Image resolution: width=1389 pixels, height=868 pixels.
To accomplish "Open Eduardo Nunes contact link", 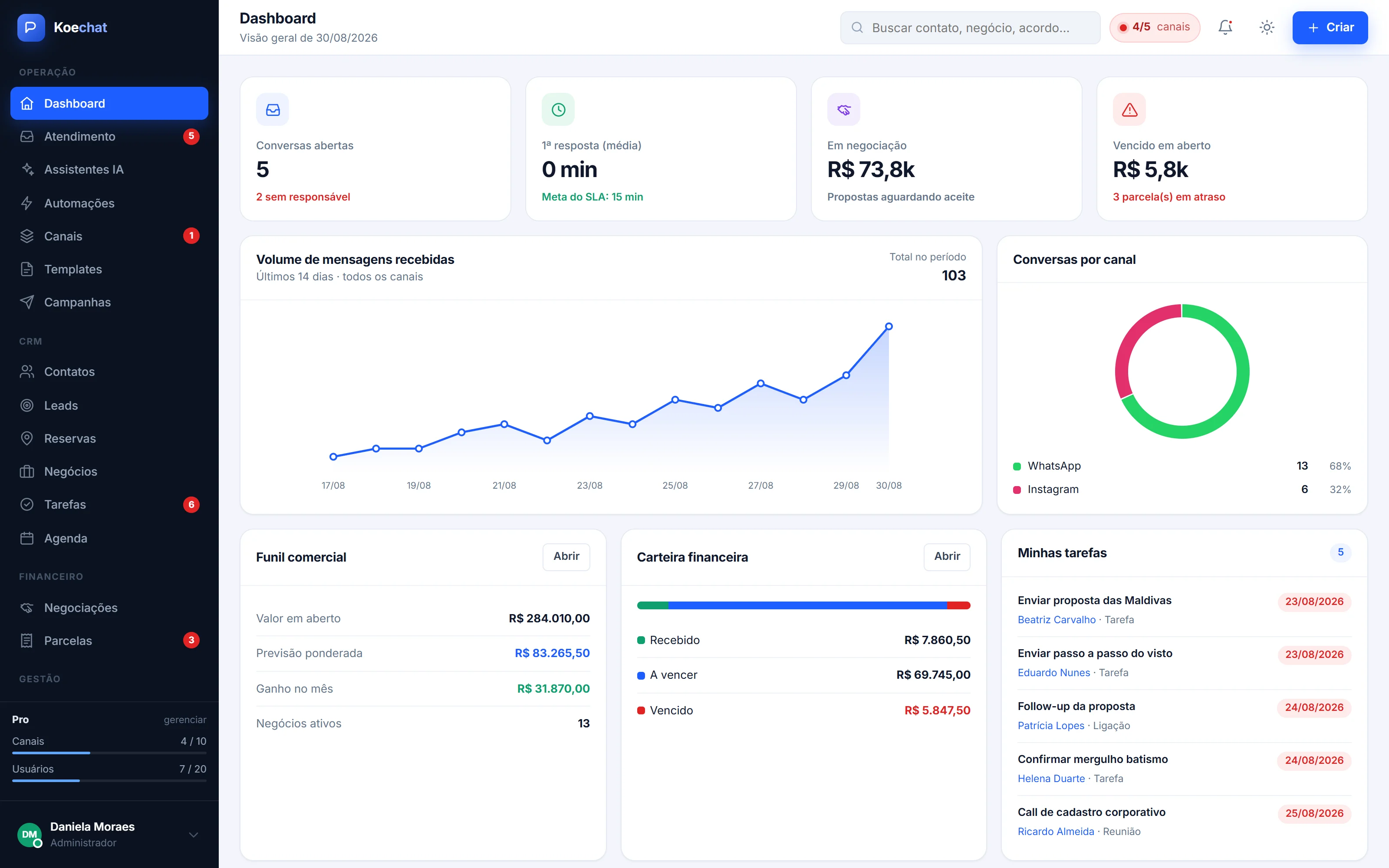I will (x=1053, y=672).
